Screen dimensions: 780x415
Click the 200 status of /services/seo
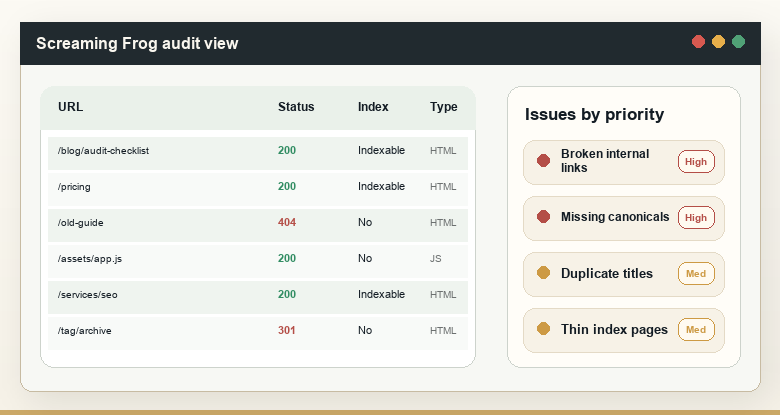click(x=287, y=294)
